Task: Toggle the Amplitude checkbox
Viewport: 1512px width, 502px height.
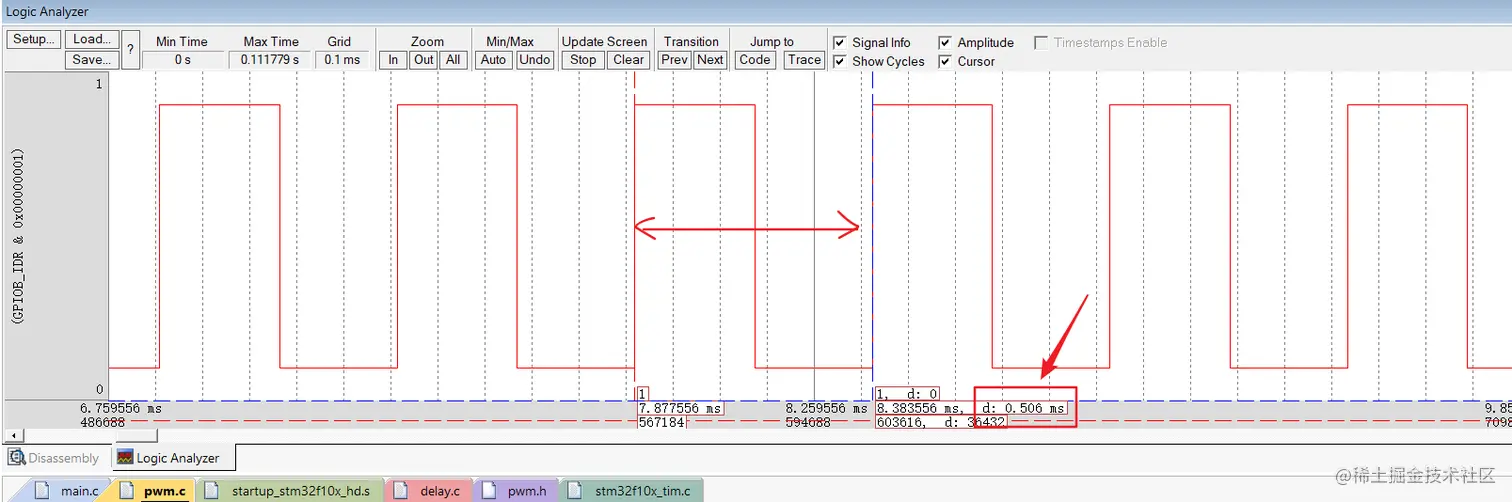Action: tap(945, 42)
